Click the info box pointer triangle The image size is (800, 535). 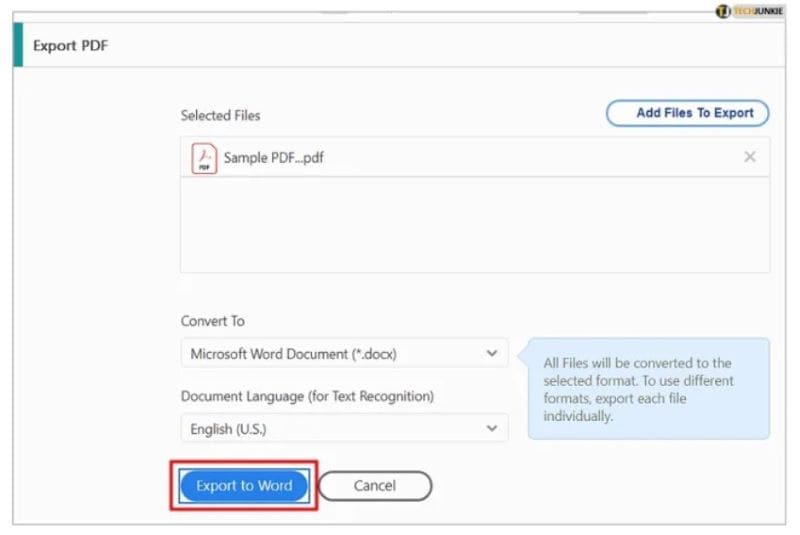(521, 357)
